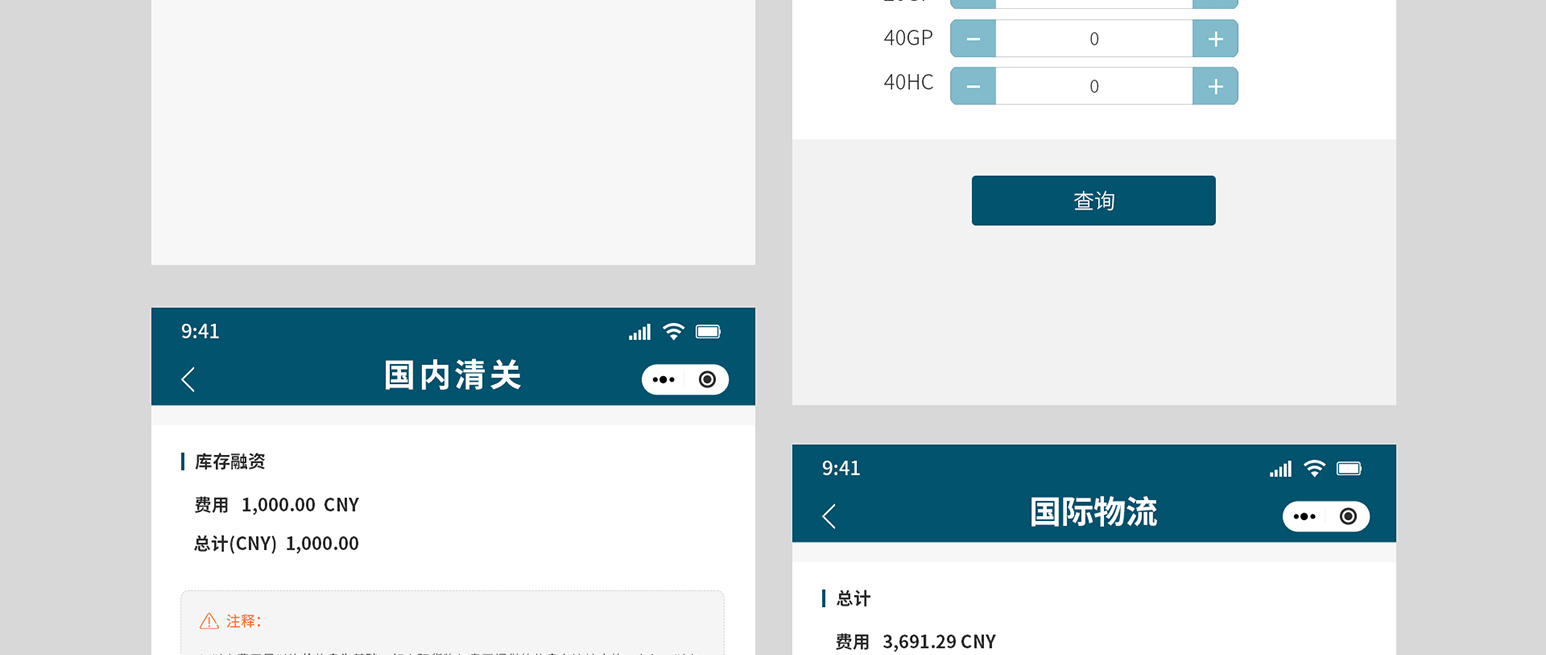
Task: Click the 查询 button
Action: [x=1093, y=201]
